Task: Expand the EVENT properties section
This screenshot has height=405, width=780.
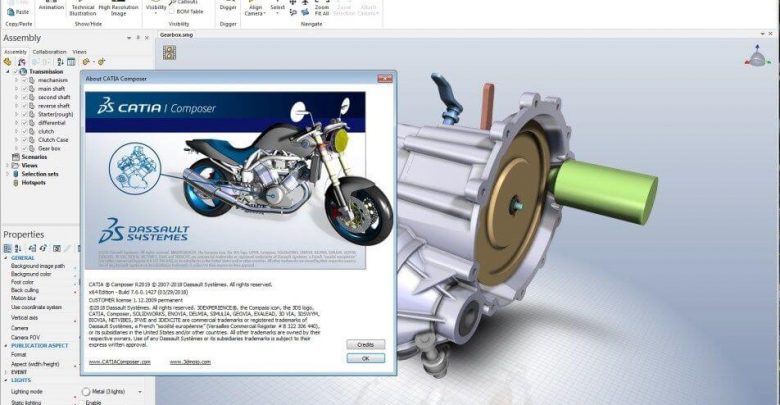Action: [6, 372]
